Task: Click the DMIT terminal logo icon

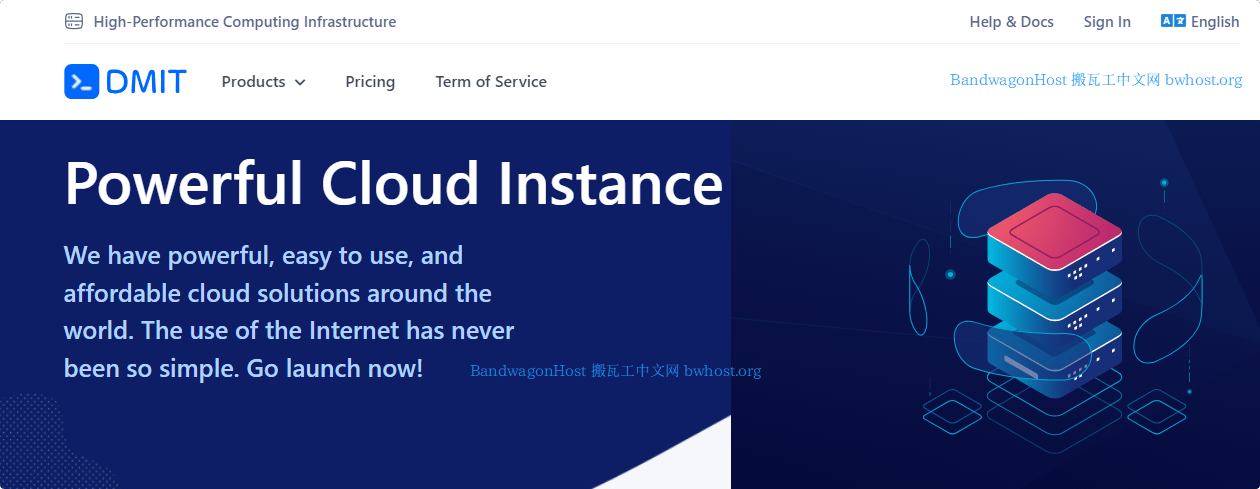Action: [81, 82]
